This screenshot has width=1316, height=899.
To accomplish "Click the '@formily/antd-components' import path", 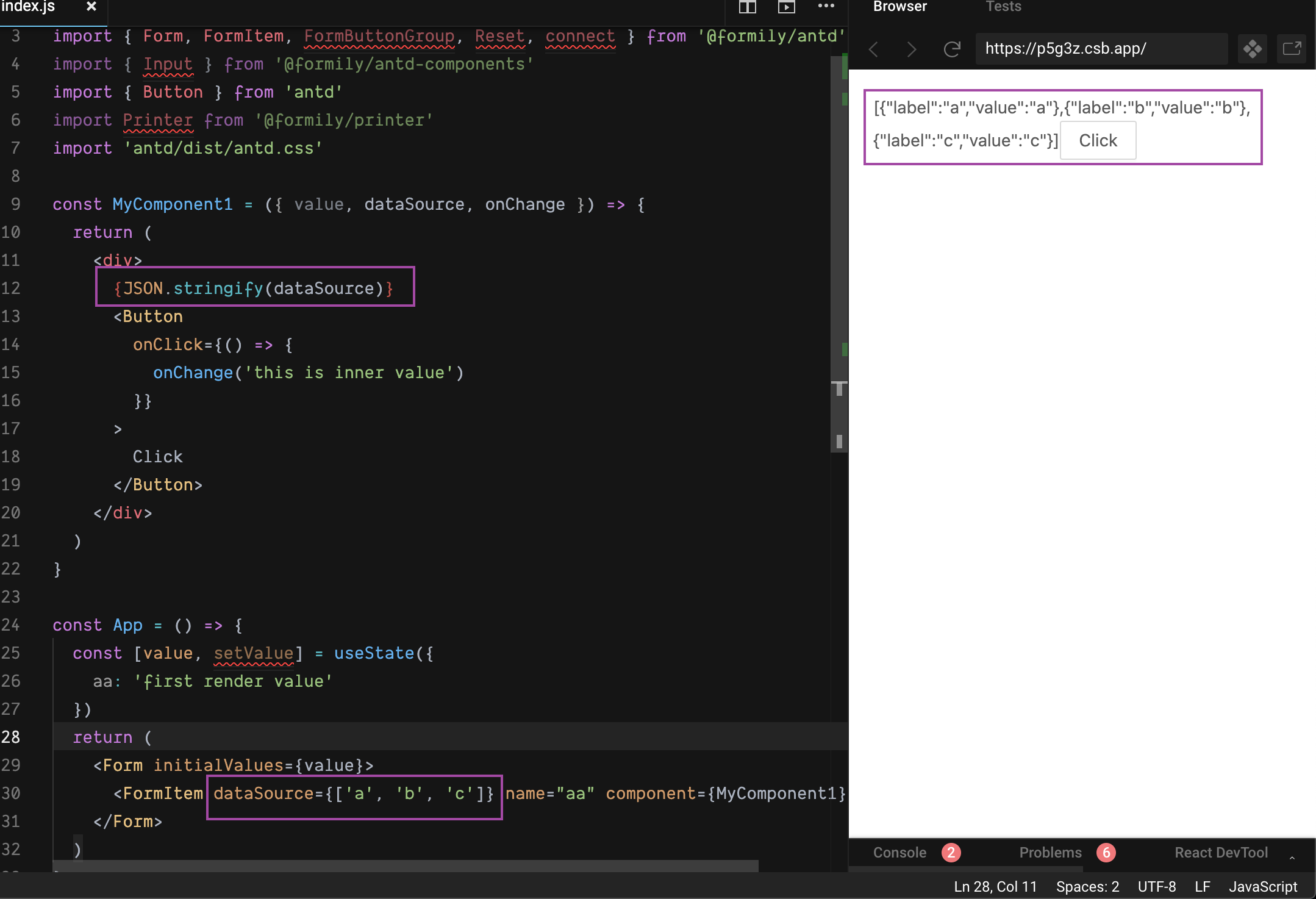I will (404, 64).
